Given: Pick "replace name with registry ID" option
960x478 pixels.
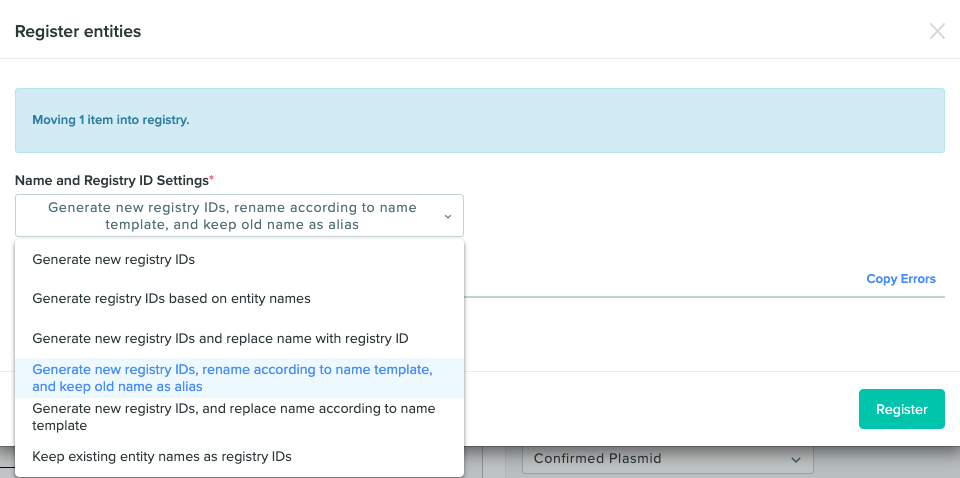Looking at the screenshot, I should coord(239,338).
